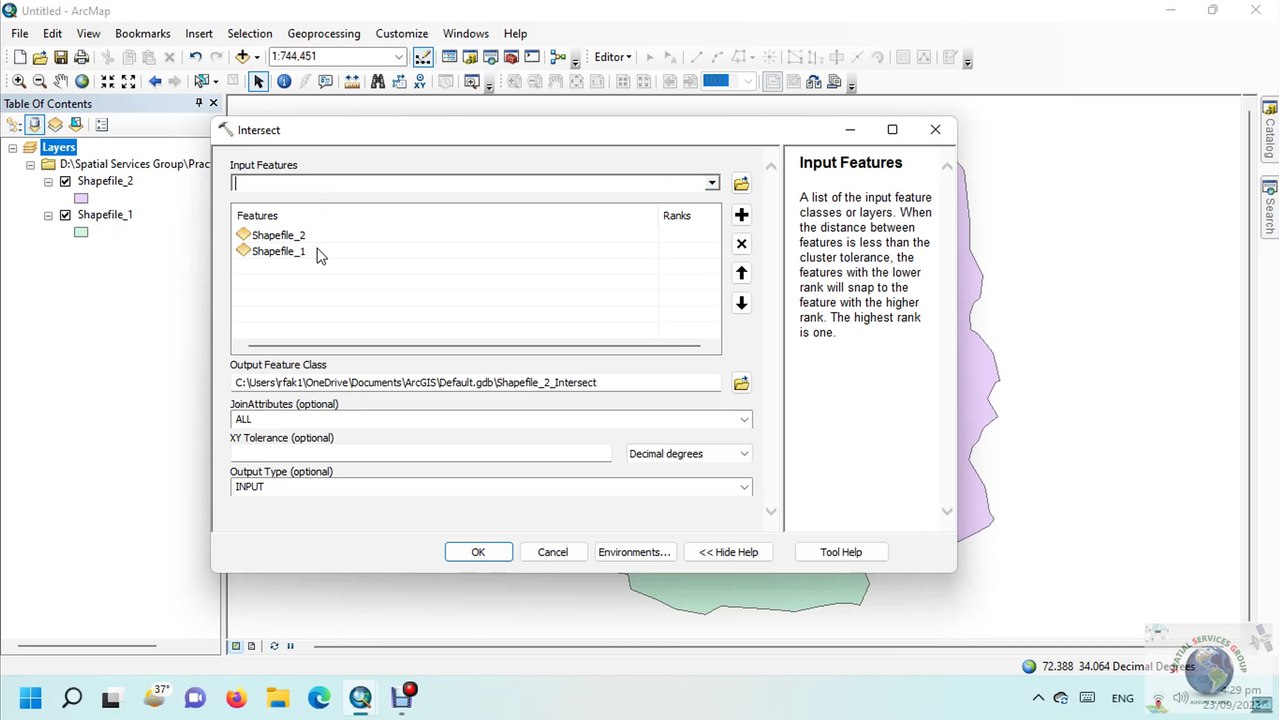Switch TOC to List By Source
The width and height of the screenshot is (1279, 720).
[x=34, y=125]
